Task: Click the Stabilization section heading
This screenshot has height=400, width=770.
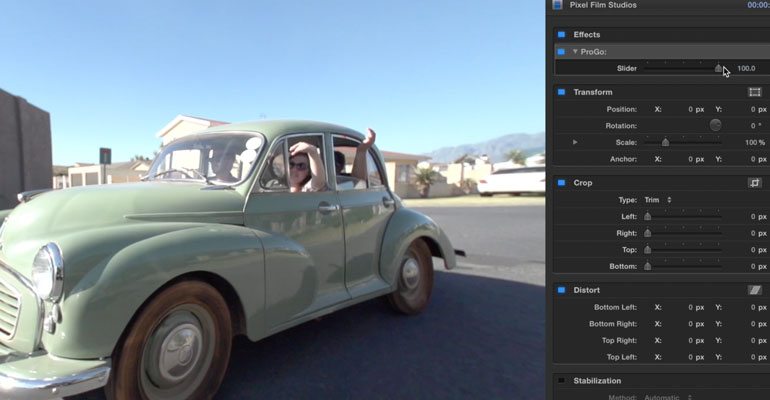Action: pos(597,381)
